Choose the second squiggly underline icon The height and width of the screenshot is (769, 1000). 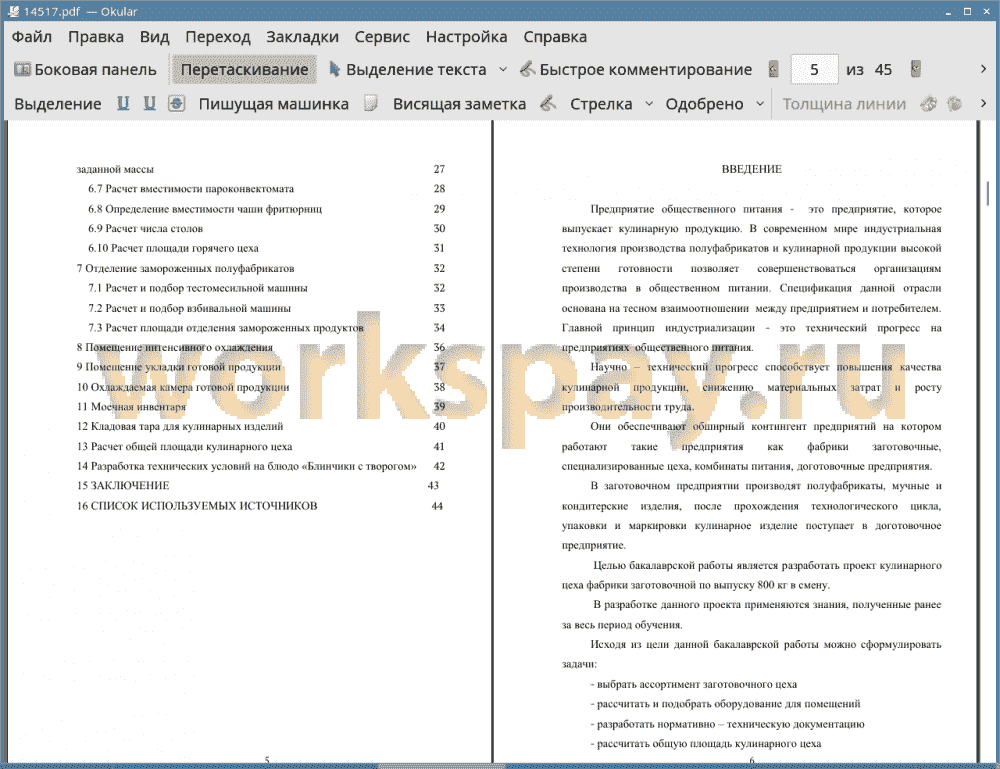pyautogui.click(x=149, y=103)
